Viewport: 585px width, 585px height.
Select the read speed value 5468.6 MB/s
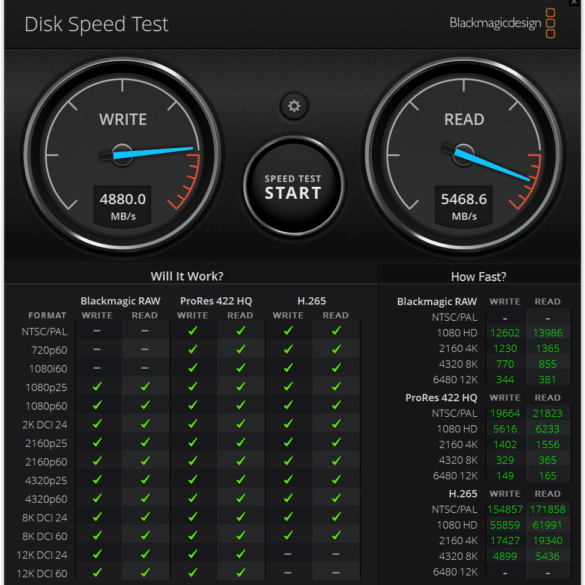coord(464,206)
